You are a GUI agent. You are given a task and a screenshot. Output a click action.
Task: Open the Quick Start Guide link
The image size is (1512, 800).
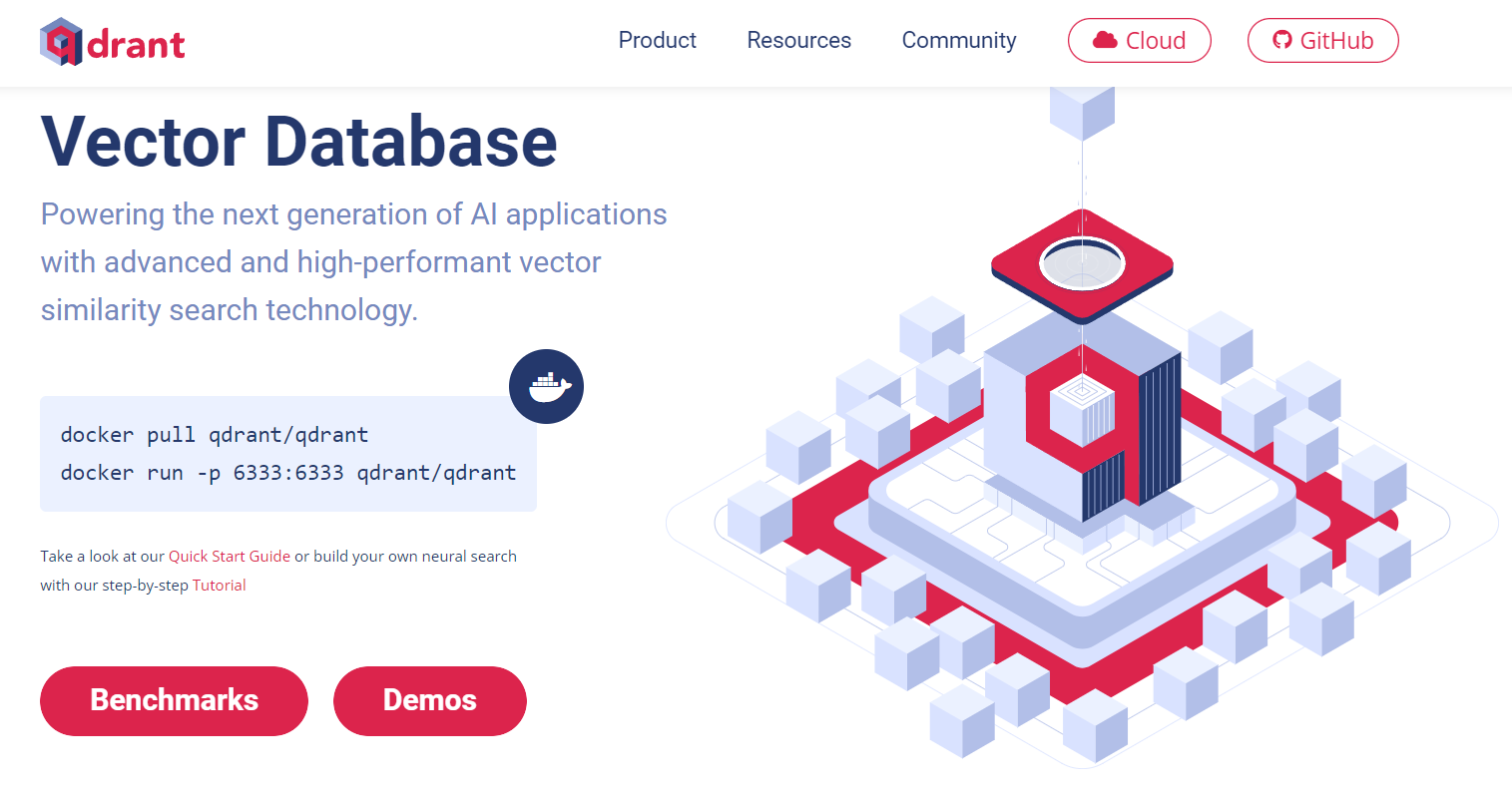click(230, 557)
